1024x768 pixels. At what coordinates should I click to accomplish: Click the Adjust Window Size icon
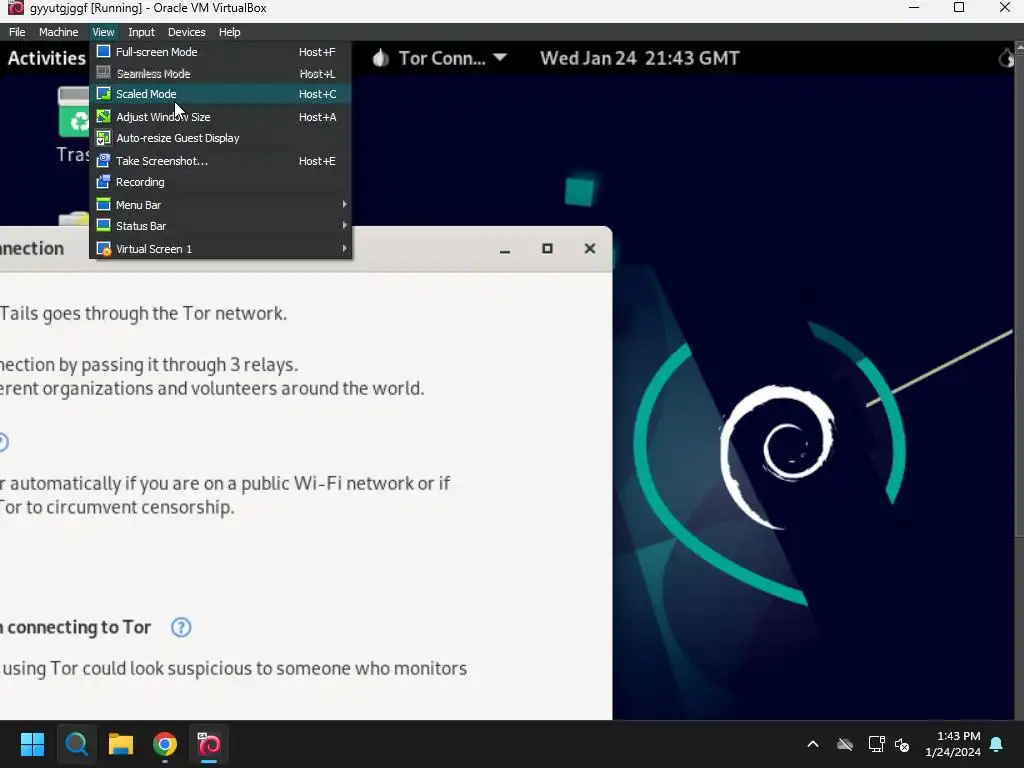click(103, 116)
